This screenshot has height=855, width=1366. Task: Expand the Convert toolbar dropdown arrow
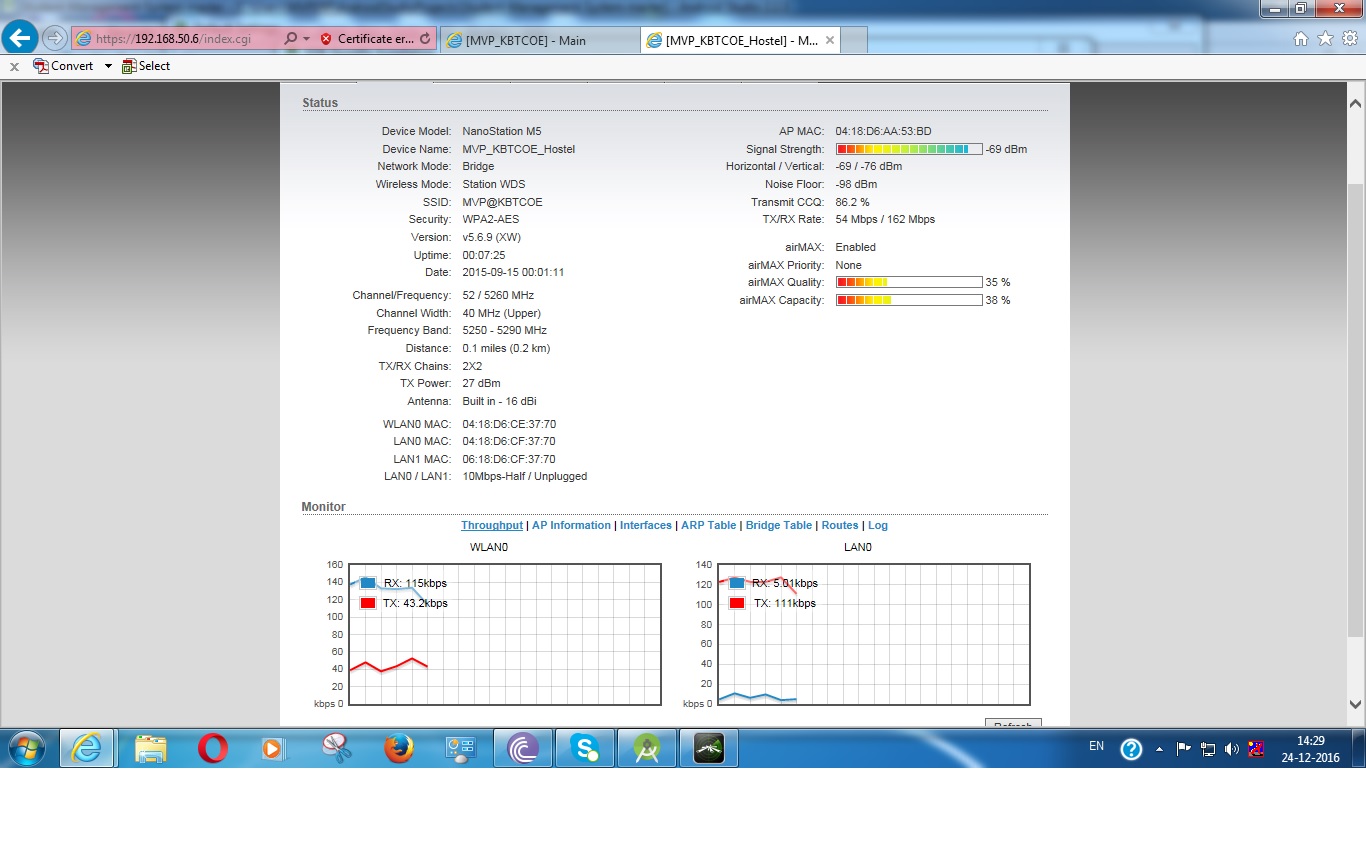tap(108, 66)
